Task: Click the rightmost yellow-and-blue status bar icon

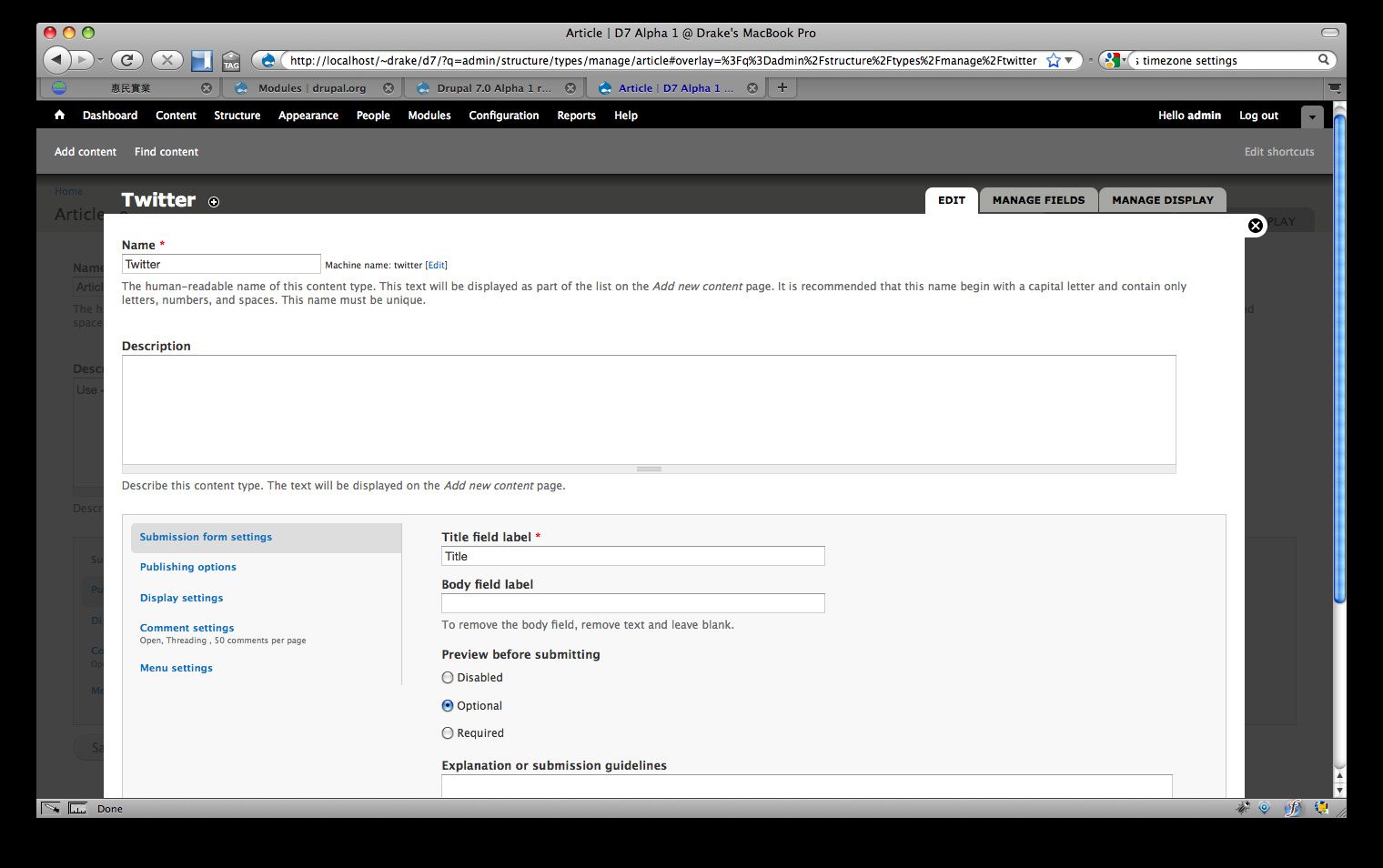Action: 1321,808
